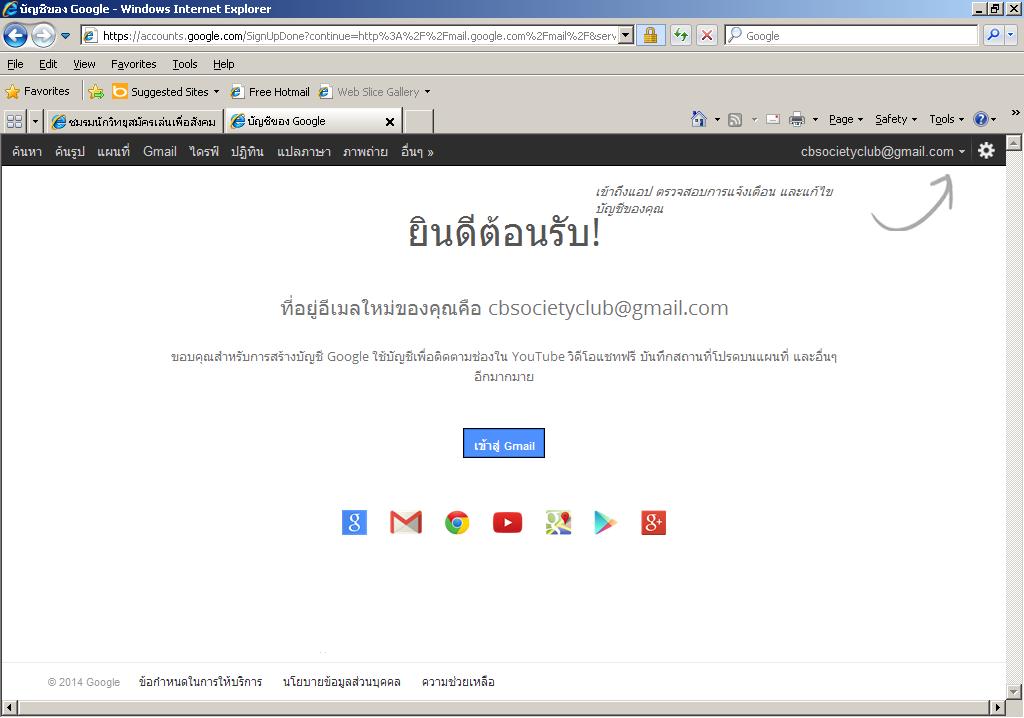Image resolution: width=1024 pixels, height=718 pixels.
Task: Click the security lock icon in address bar
Action: tap(650, 35)
